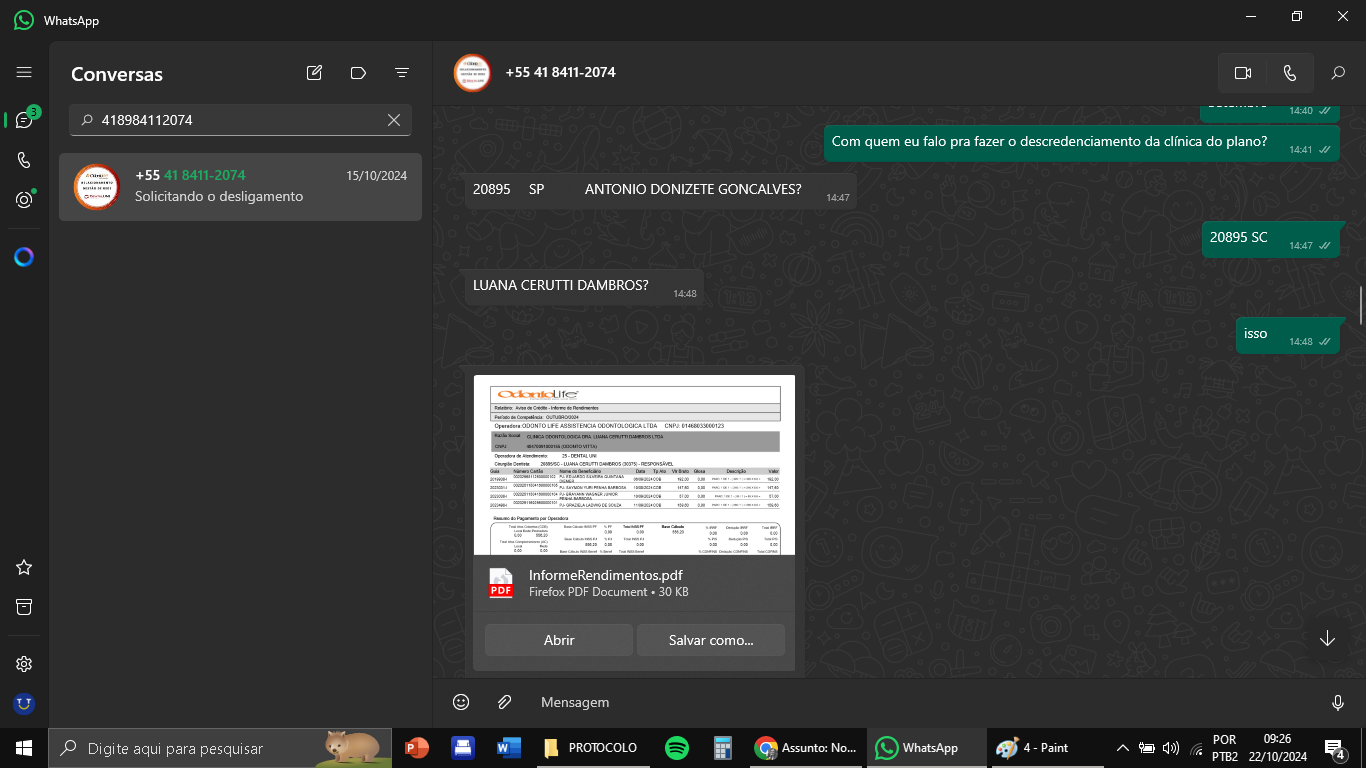Start a video call with the contact
The image size is (1366, 768).
point(1243,73)
